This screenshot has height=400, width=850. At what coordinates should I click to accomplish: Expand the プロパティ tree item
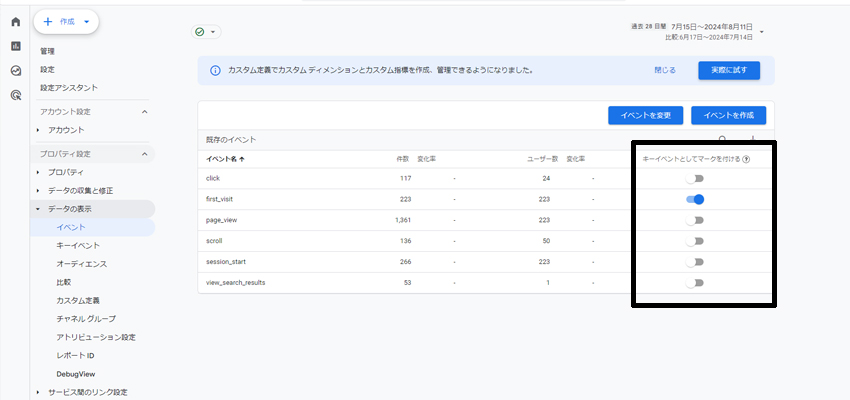point(38,172)
